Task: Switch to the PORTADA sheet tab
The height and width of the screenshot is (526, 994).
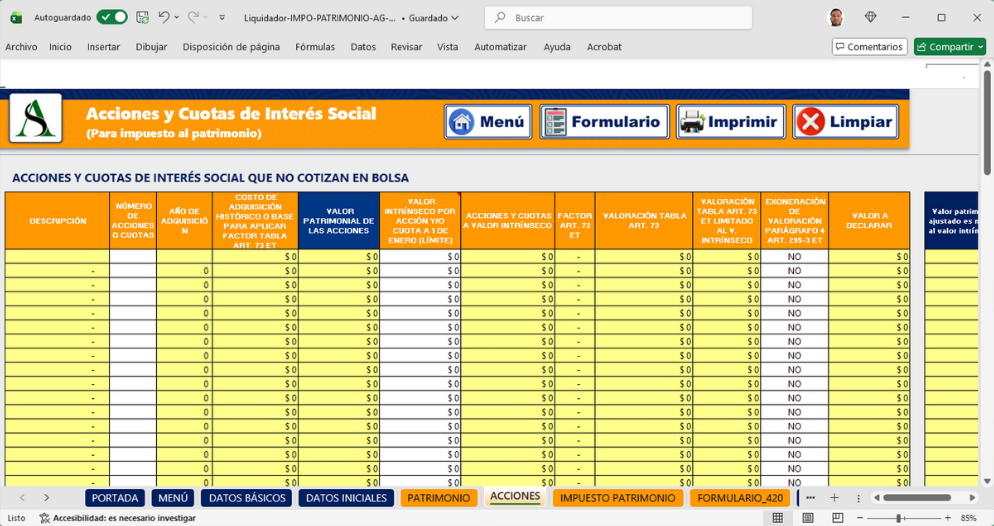Action: tap(115, 498)
